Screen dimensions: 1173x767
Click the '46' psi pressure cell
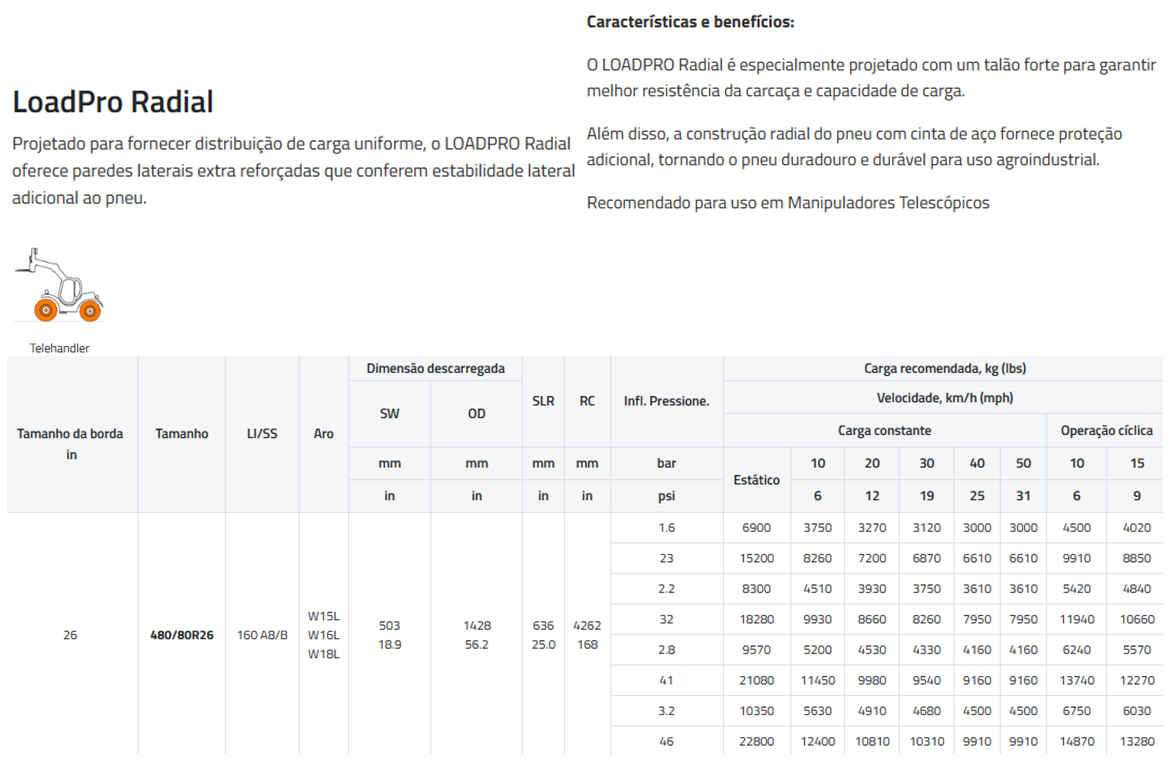[667, 742]
